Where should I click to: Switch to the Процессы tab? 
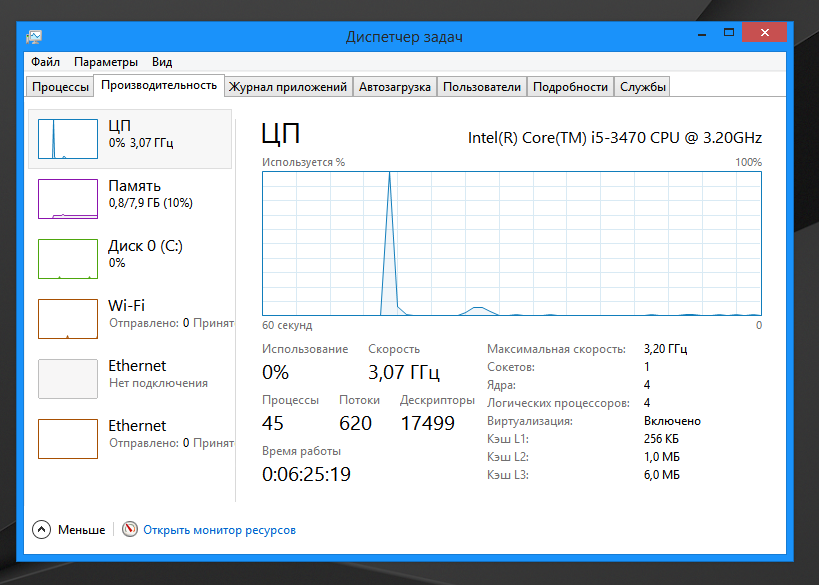coord(60,87)
